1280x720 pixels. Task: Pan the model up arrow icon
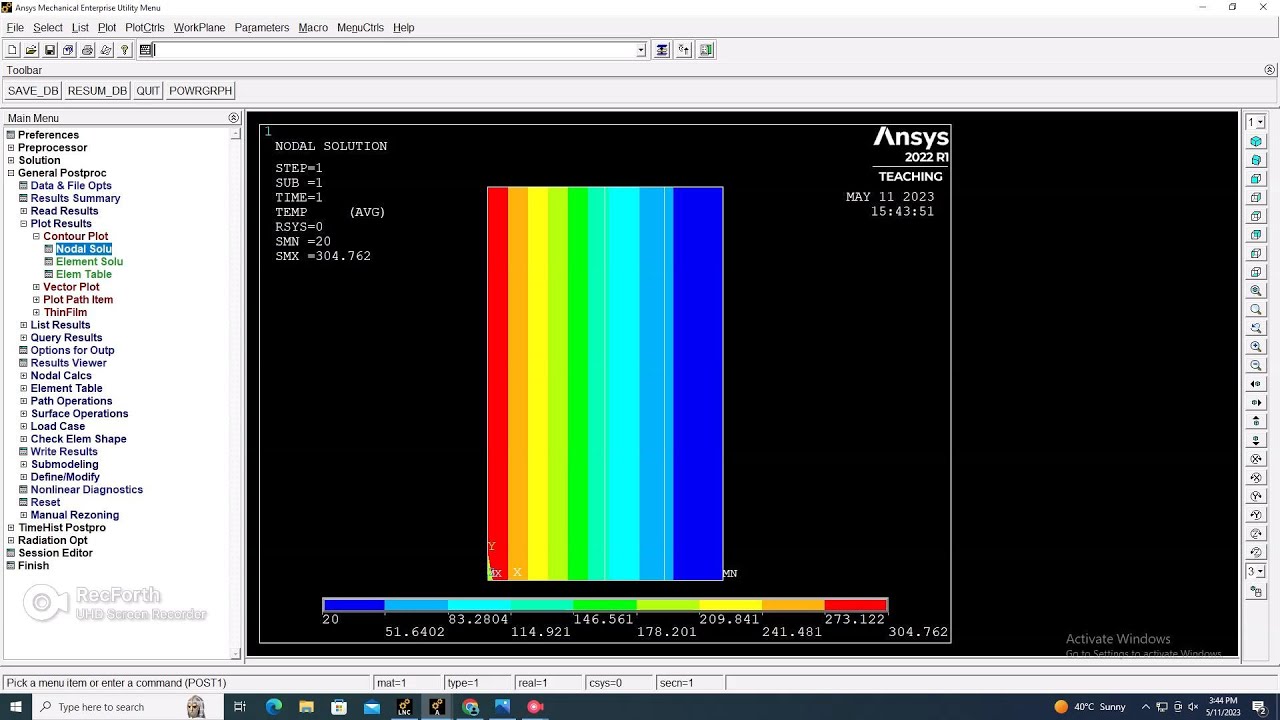1256,421
